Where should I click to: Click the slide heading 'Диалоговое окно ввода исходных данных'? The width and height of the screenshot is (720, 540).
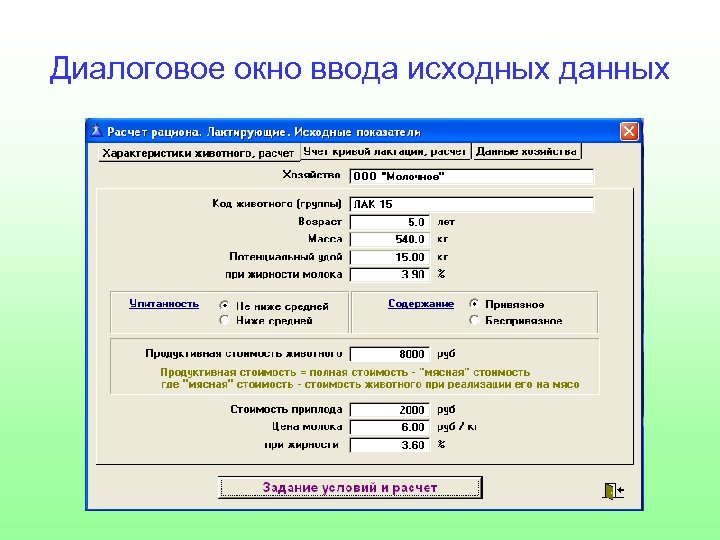(x=360, y=68)
